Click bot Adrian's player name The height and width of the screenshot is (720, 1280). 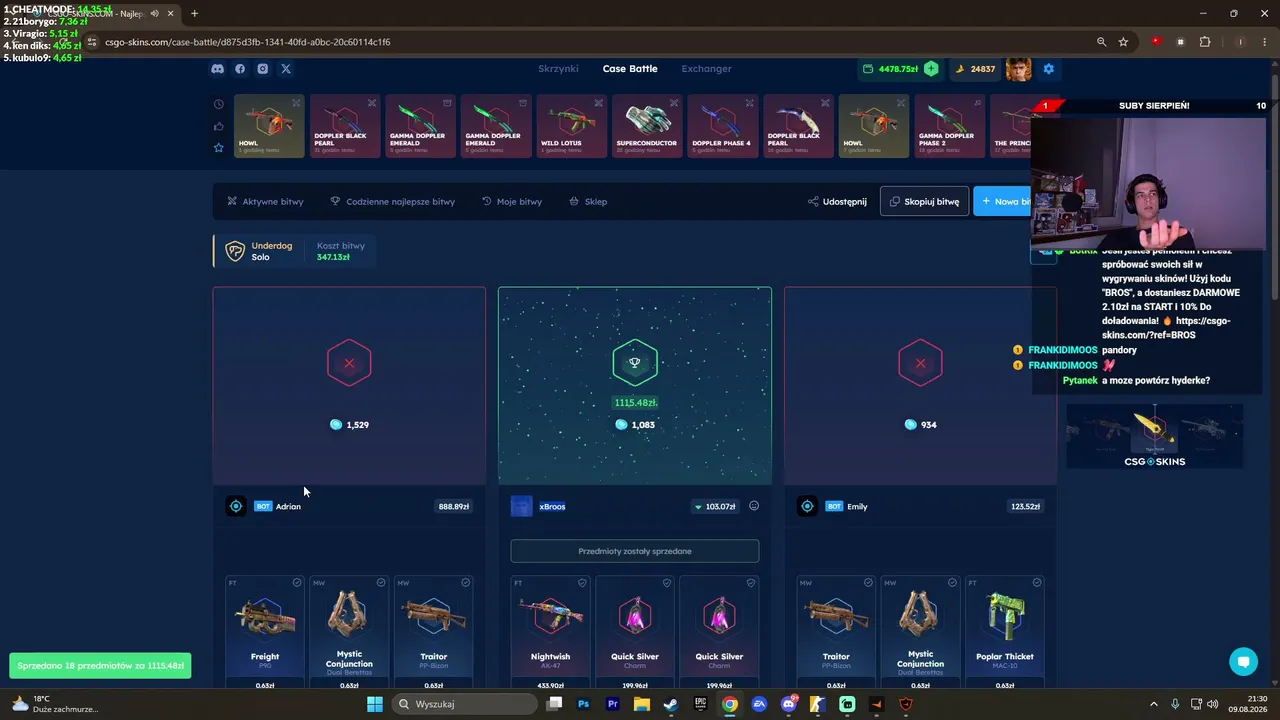tap(288, 507)
